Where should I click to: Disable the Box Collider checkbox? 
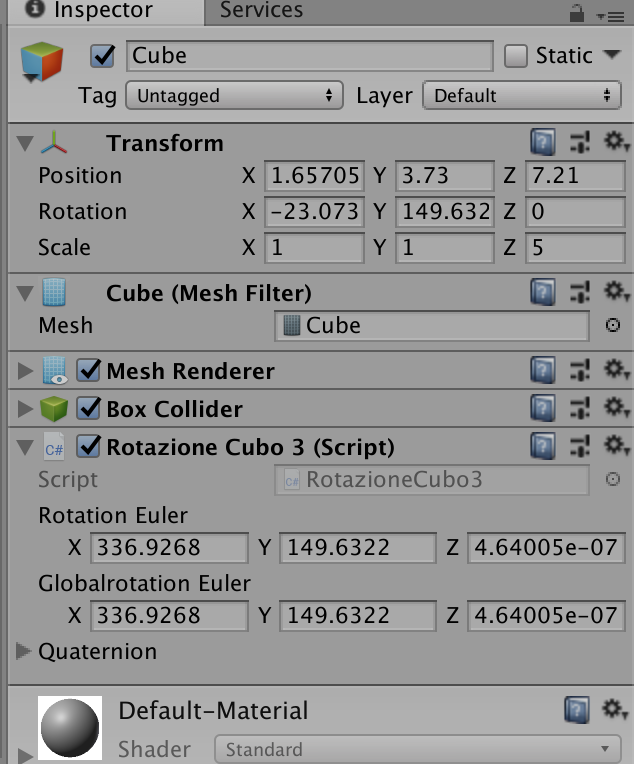89,408
